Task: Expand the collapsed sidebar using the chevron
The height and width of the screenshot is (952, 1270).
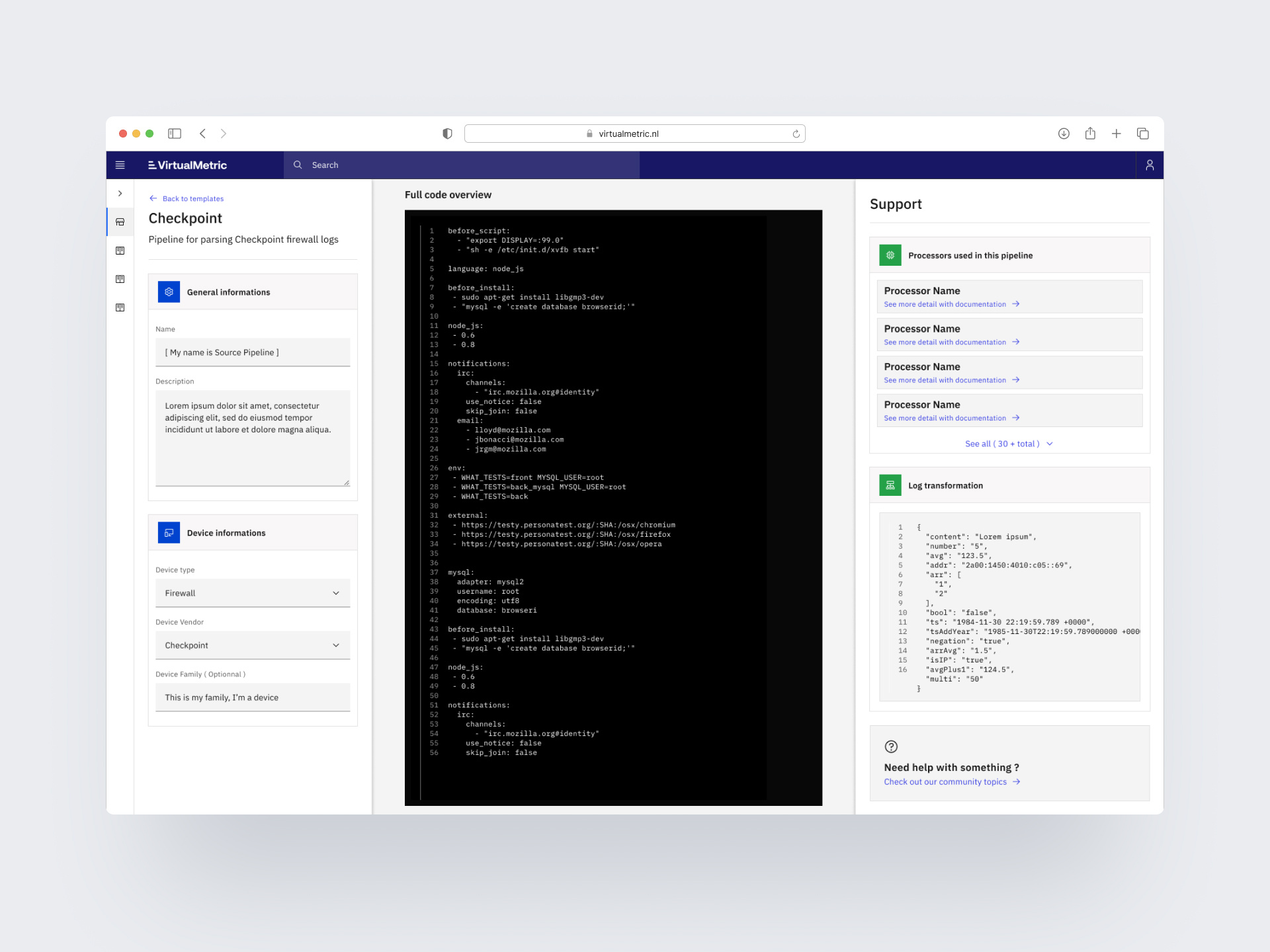Action: pos(120,193)
